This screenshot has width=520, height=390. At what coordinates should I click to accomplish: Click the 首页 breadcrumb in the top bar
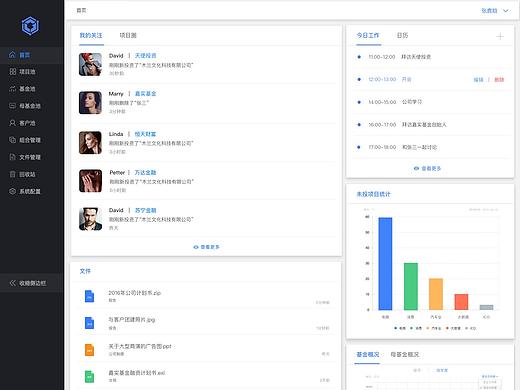81,11
